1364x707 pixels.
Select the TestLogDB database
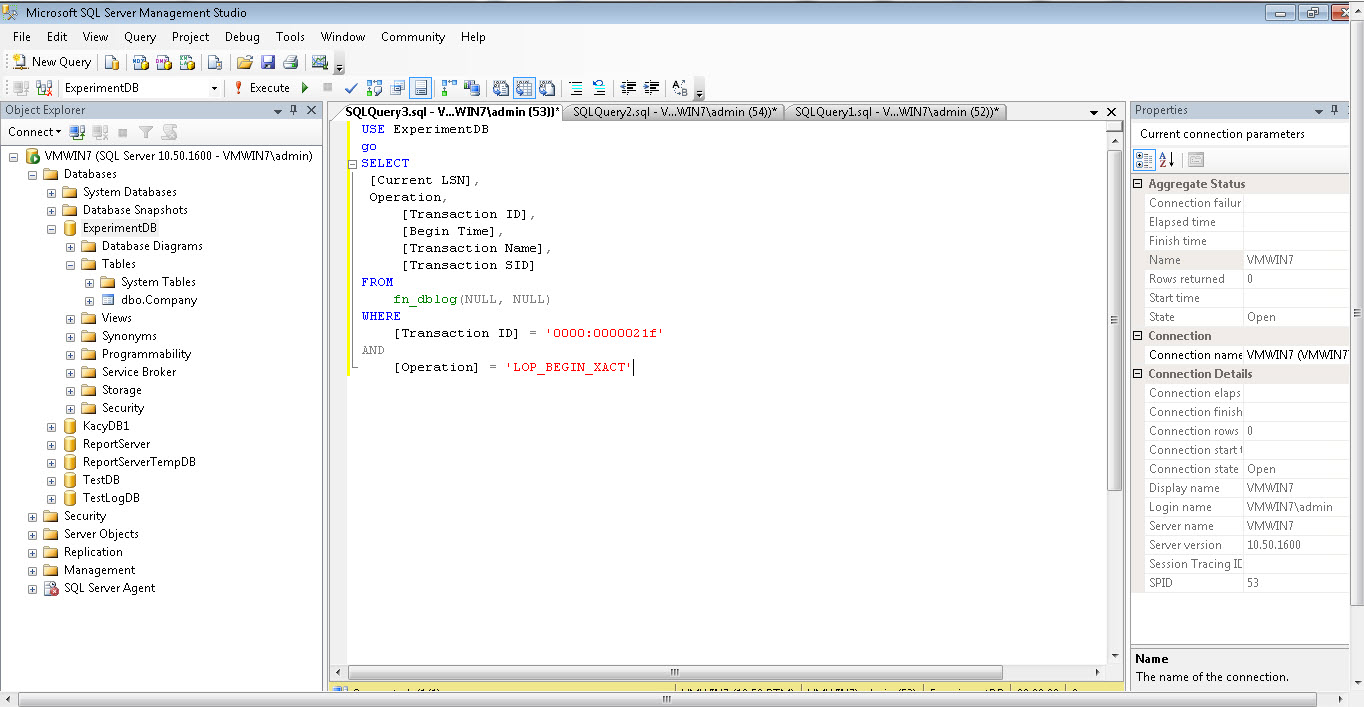pos(111,498)
